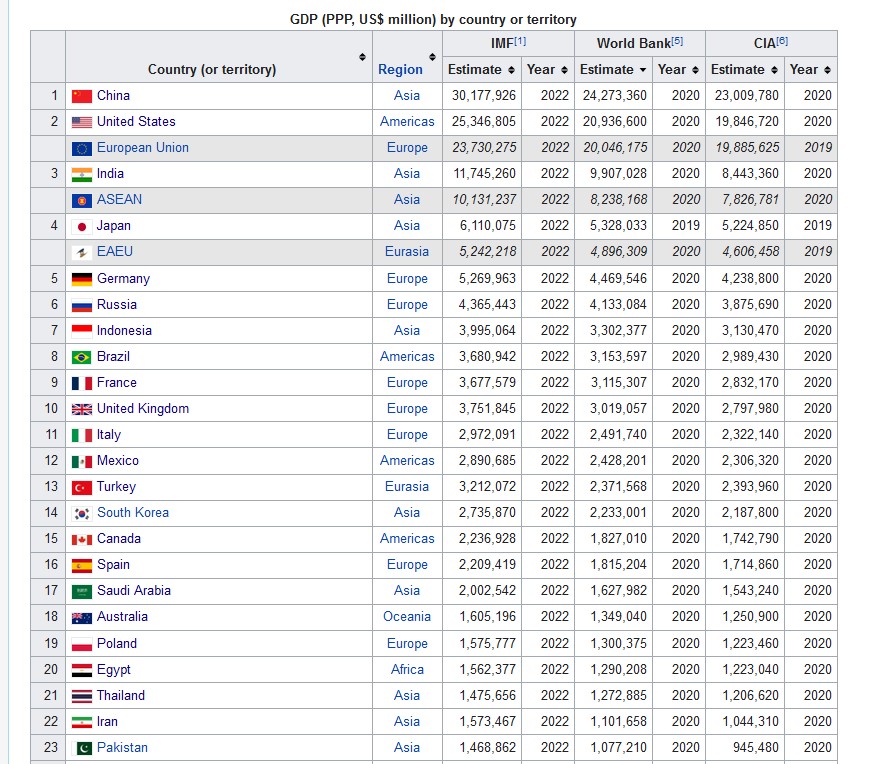Image resolution: width=874 pixels, height=764 pixels.
Task: Sort by IMF Year column arrows
Action: [564, 70]
